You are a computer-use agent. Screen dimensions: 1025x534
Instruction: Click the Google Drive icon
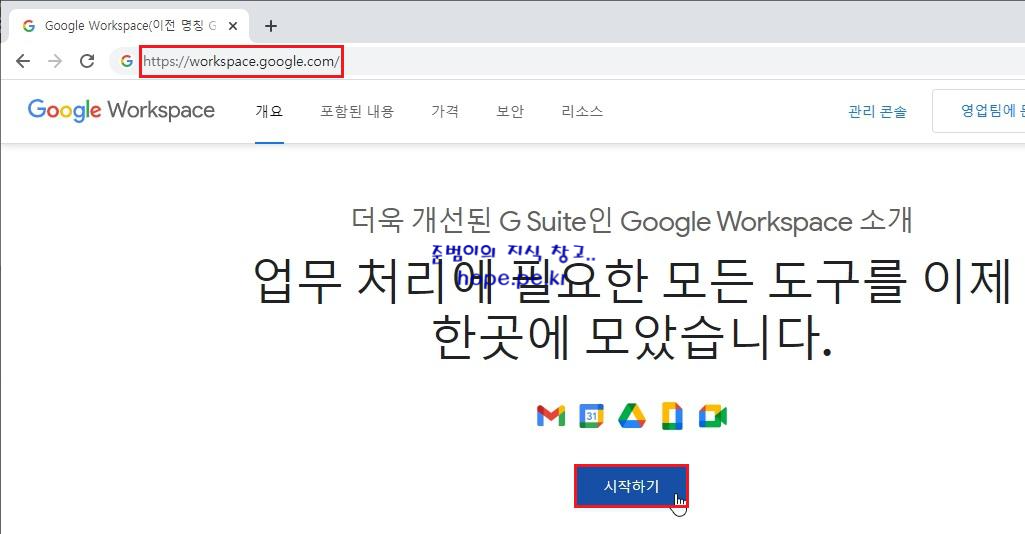click(631, 416)
